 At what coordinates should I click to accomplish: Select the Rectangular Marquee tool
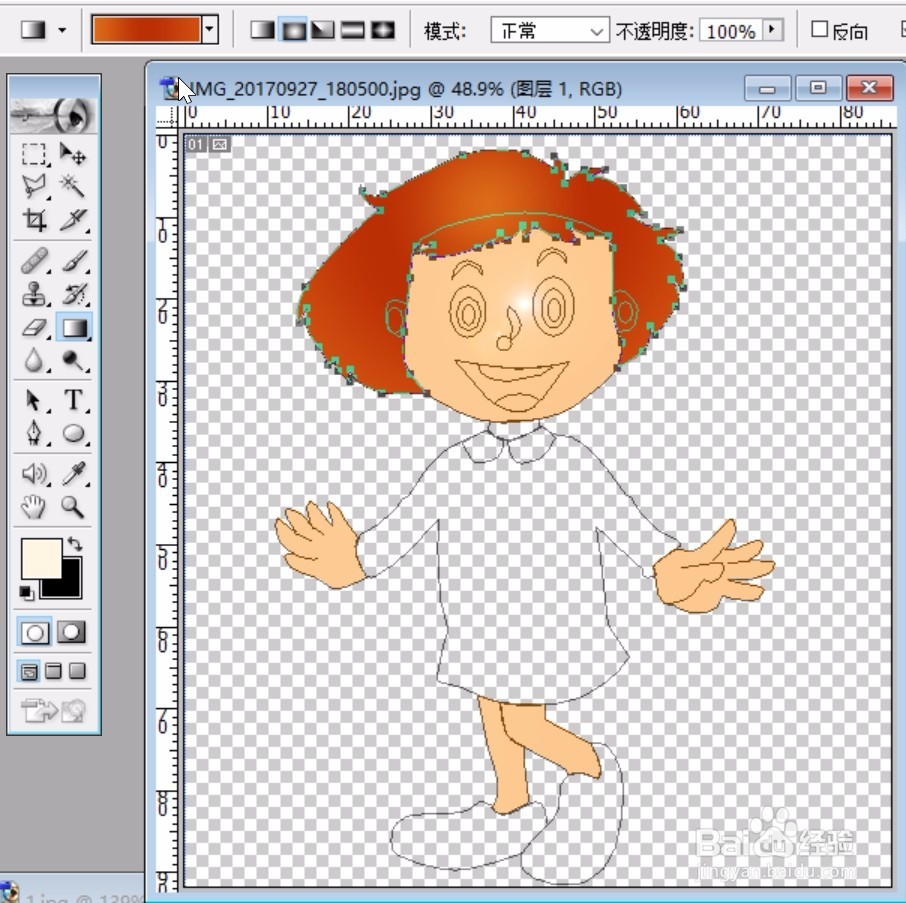click(x=34, y=155)
